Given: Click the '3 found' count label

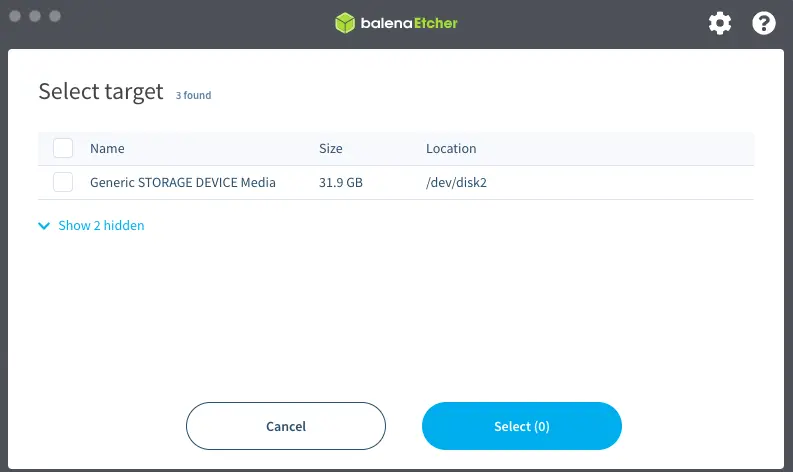Looking at the screenshot, I should click(x=193, y=96).
